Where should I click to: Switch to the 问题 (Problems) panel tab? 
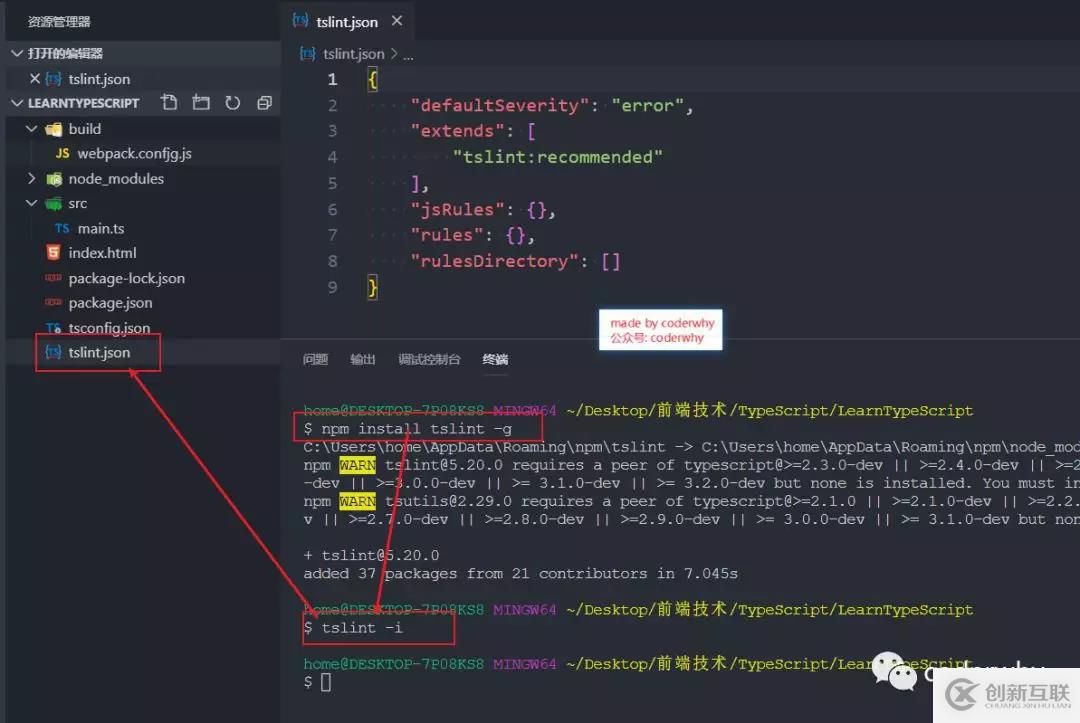(x=315, y=359)
